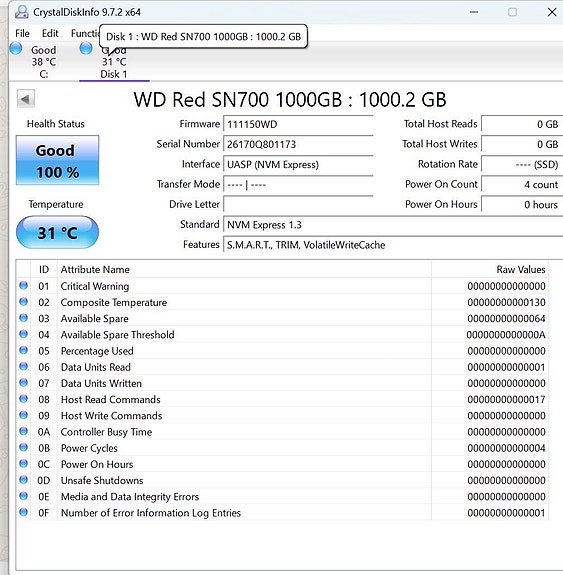The image size is (563, 575).
Task: Open the File menu
Action: [22, 33]
